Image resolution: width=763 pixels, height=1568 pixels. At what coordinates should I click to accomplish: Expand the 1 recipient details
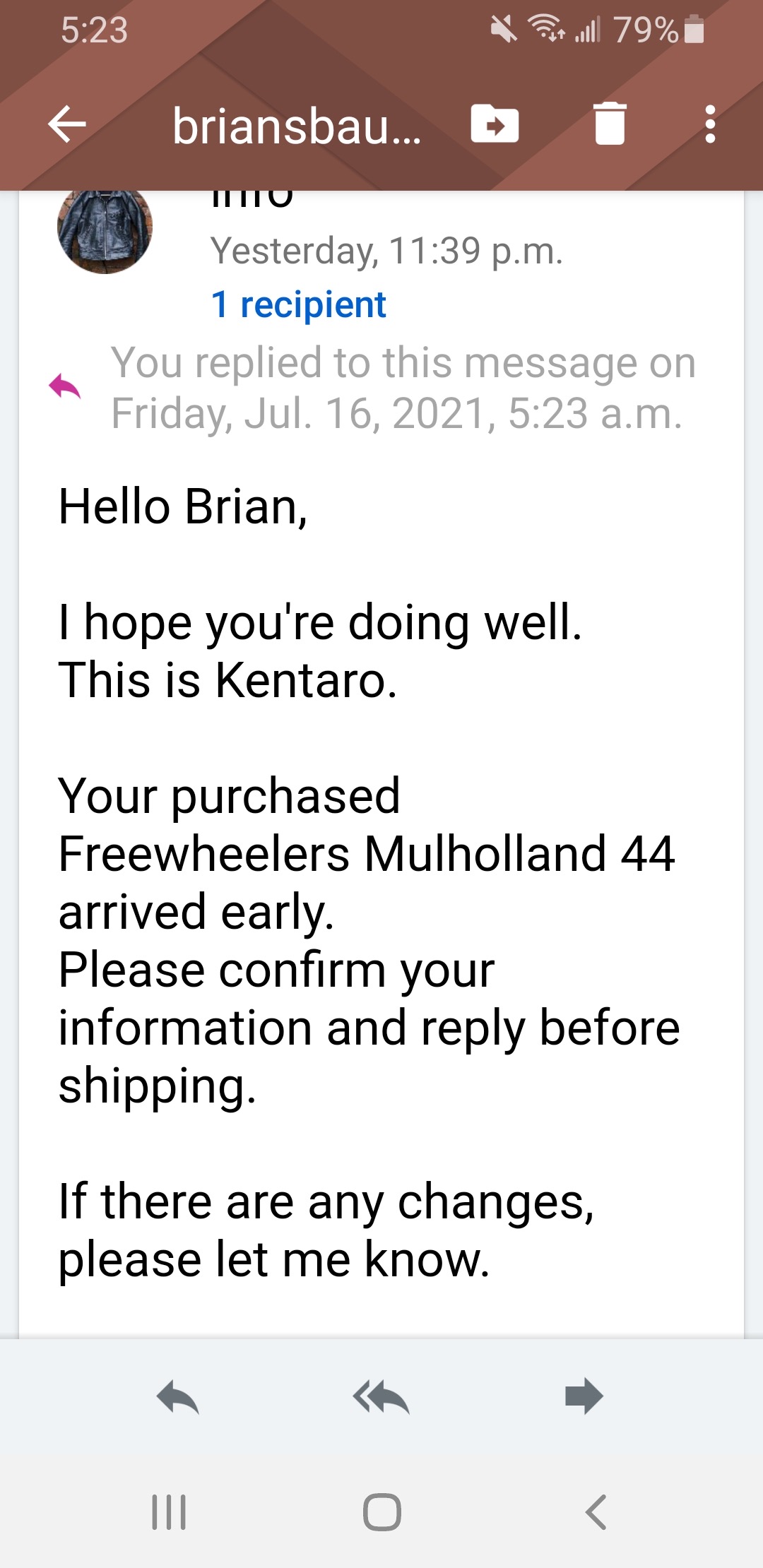pyautogui.click(x=298, y=305)
